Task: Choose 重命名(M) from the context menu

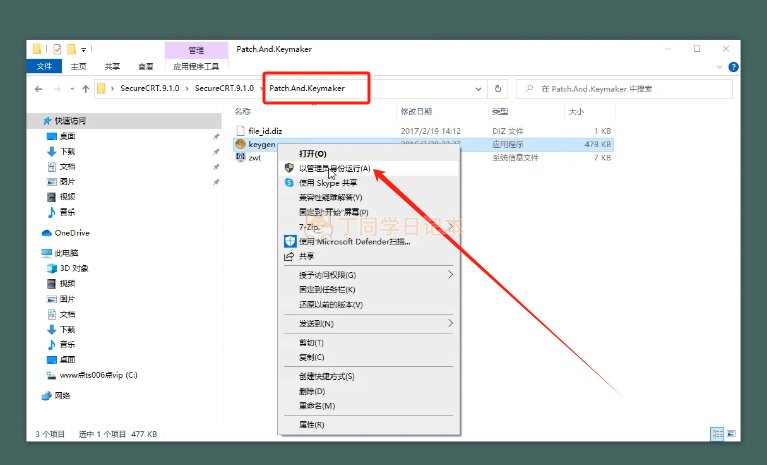Action: 369,406
